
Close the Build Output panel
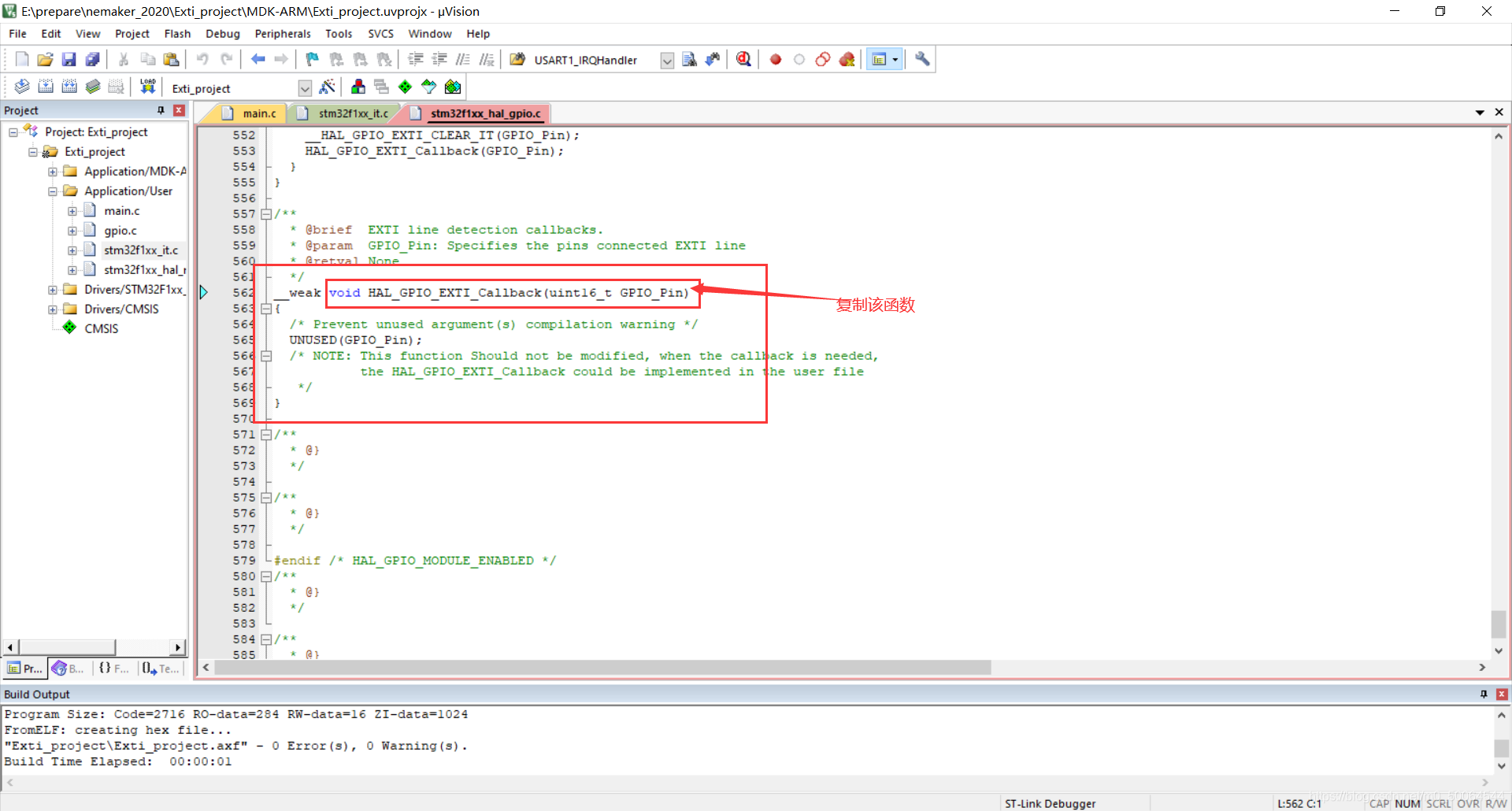(x=1502, y=694)
